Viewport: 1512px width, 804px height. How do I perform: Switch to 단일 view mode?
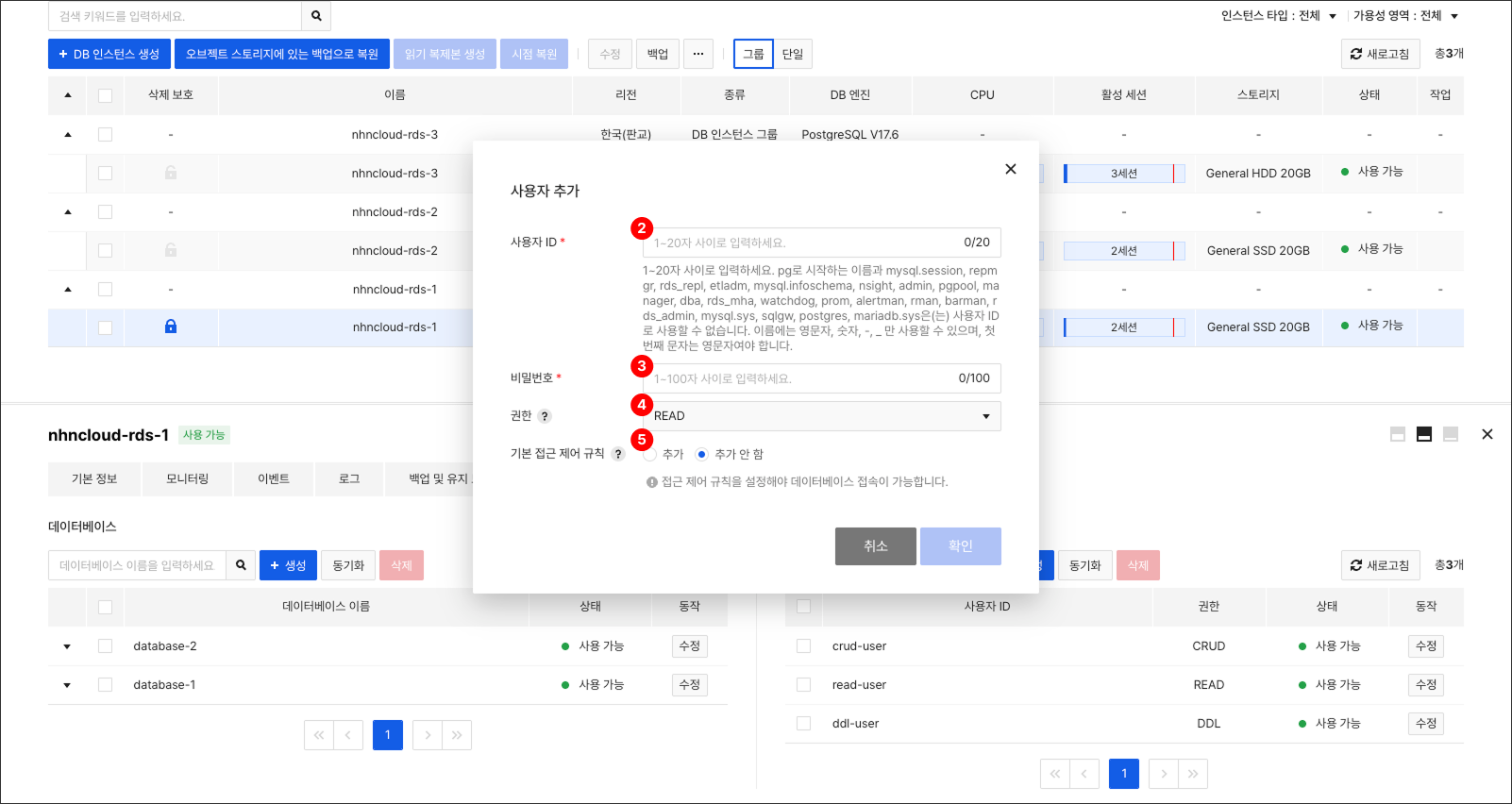793,54
